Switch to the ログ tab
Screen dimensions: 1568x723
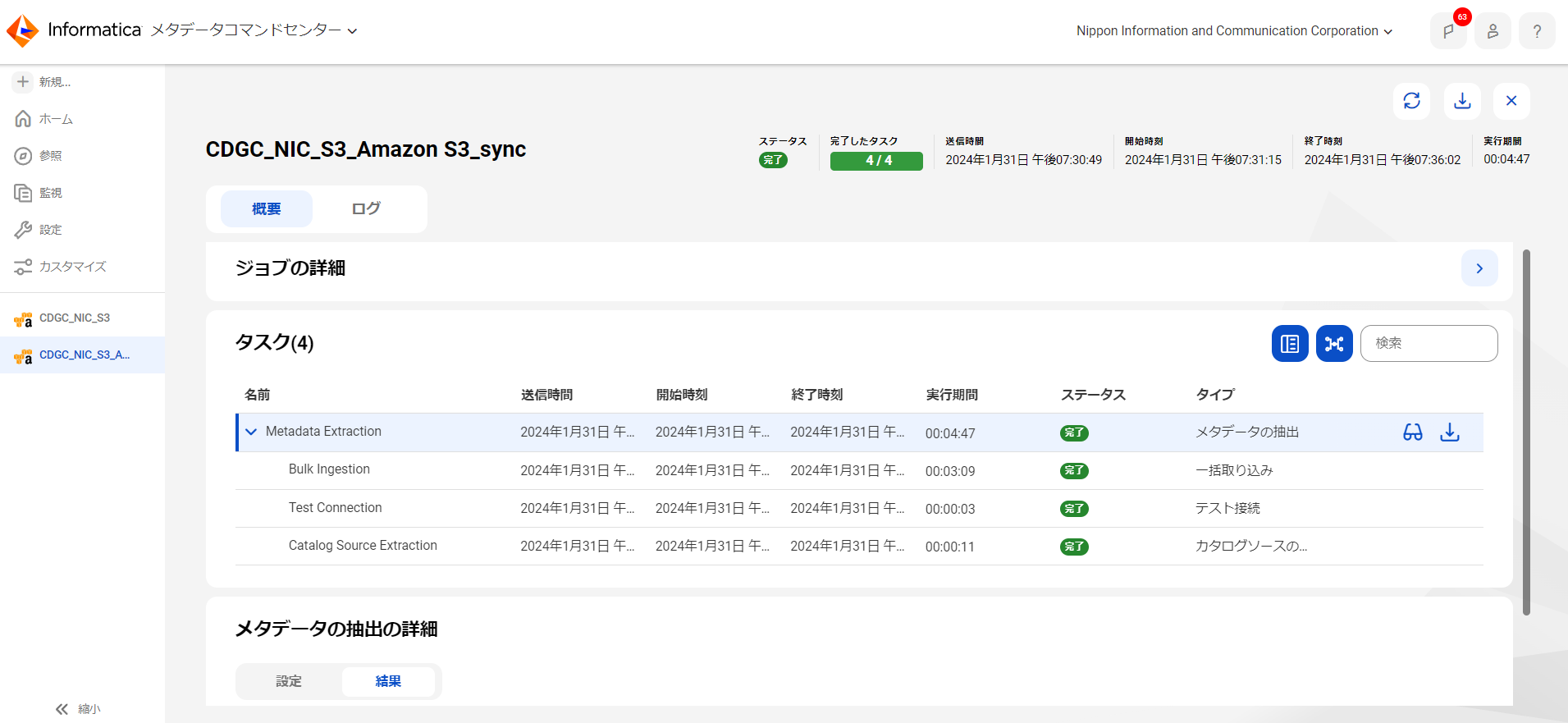pyautogui.click(x=366, y=209)
